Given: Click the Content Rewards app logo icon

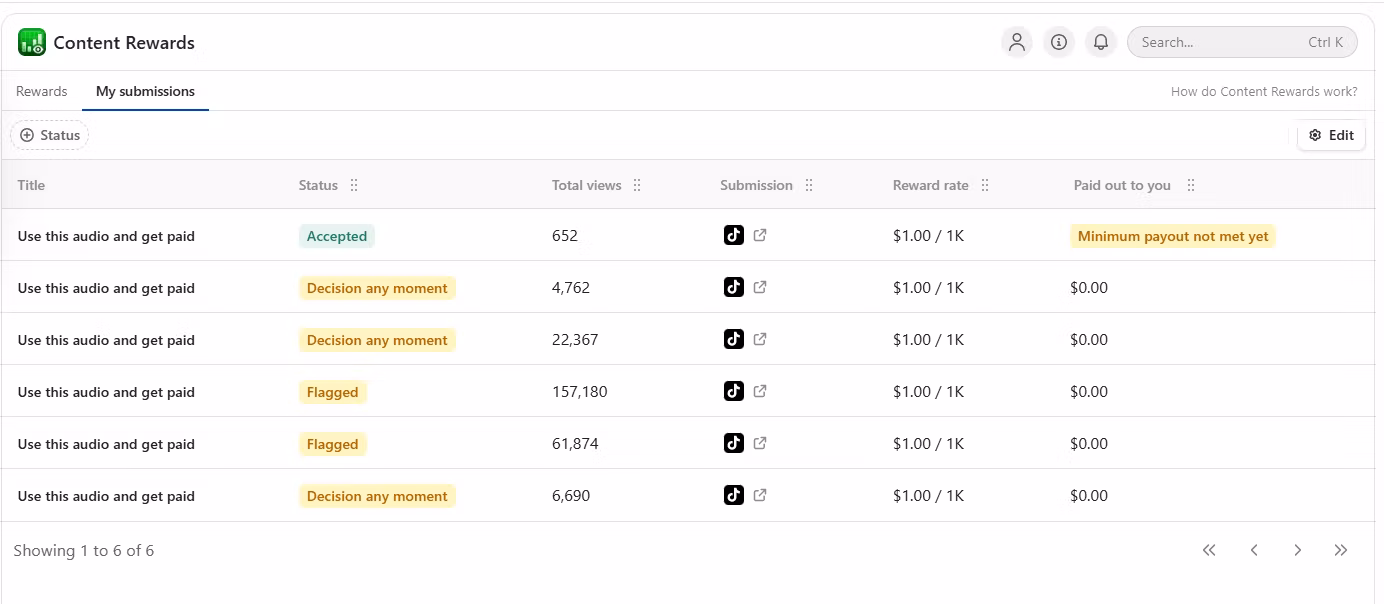Looking at the screenshot, I should [x=32, y=42].
